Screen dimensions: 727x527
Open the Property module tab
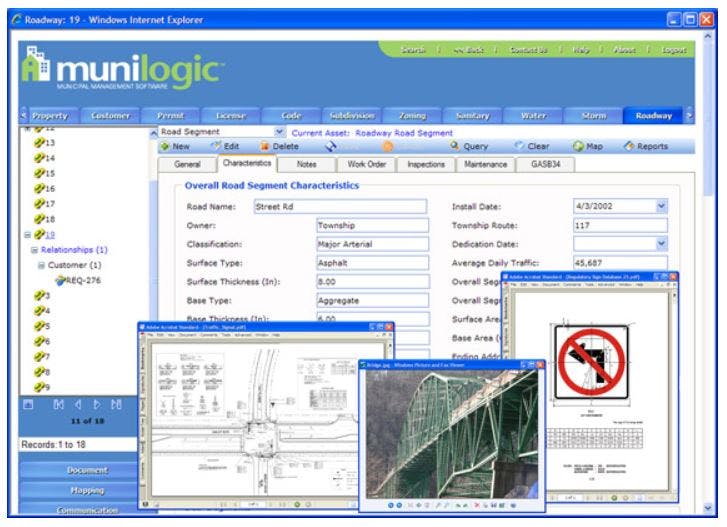point(50,116)
